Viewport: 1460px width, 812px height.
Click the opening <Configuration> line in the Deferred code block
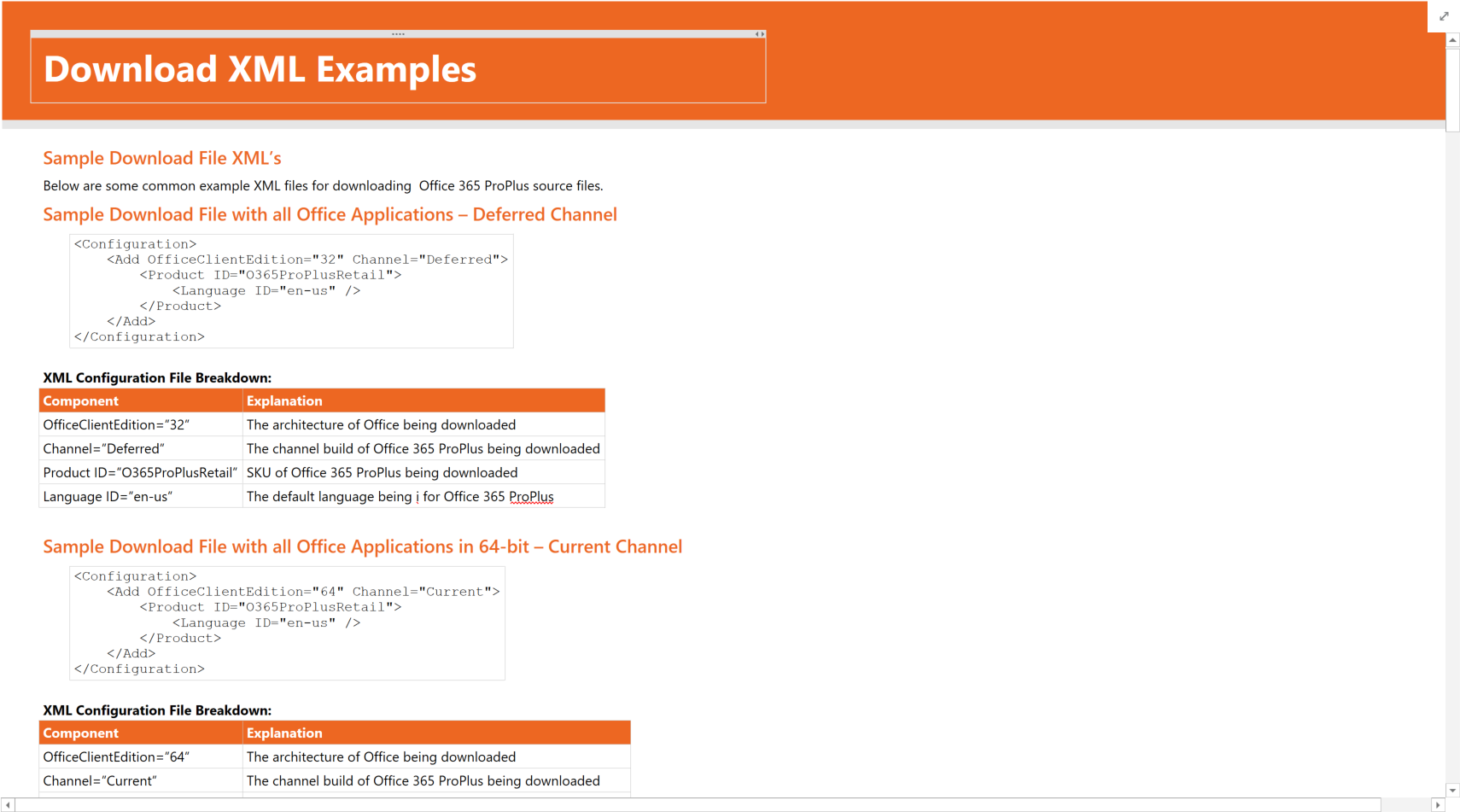[x=135, y=244]
